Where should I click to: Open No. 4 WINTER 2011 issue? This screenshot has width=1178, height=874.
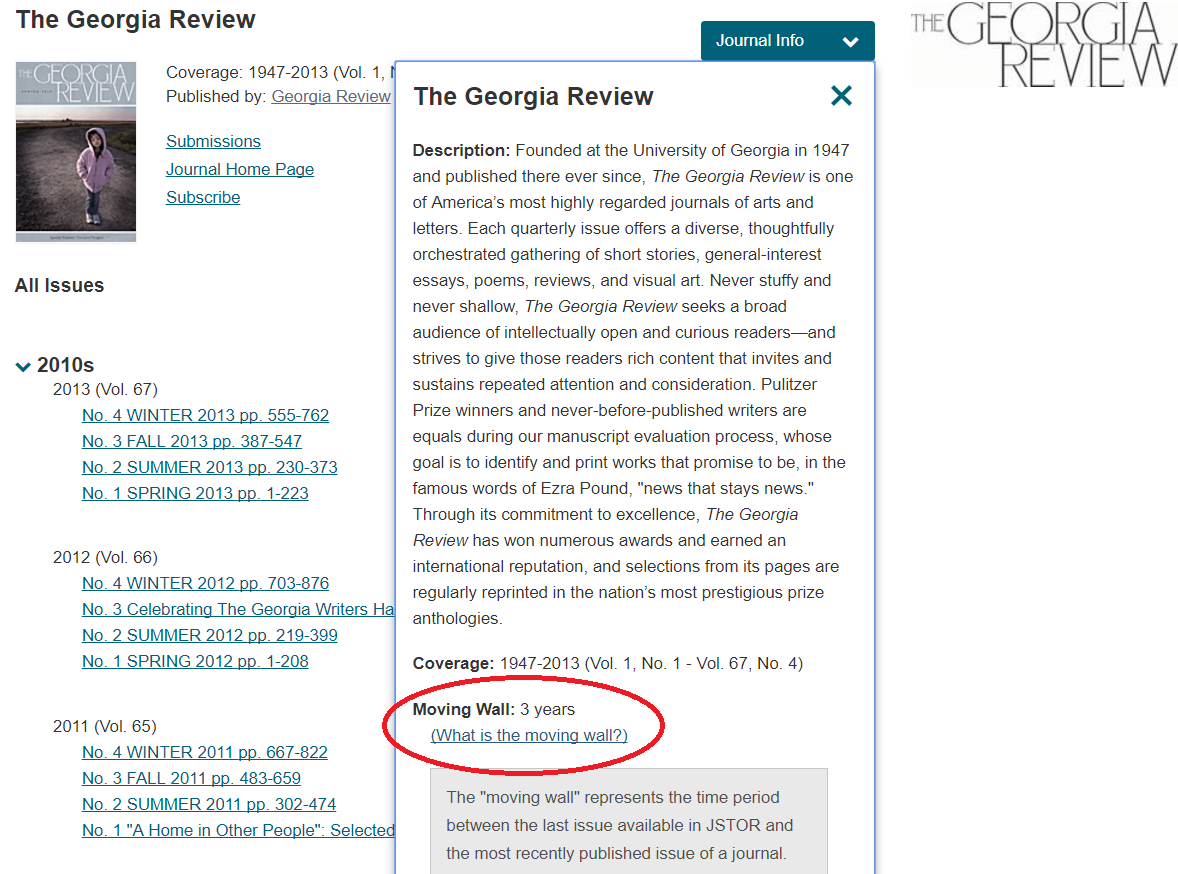(204, 752)
